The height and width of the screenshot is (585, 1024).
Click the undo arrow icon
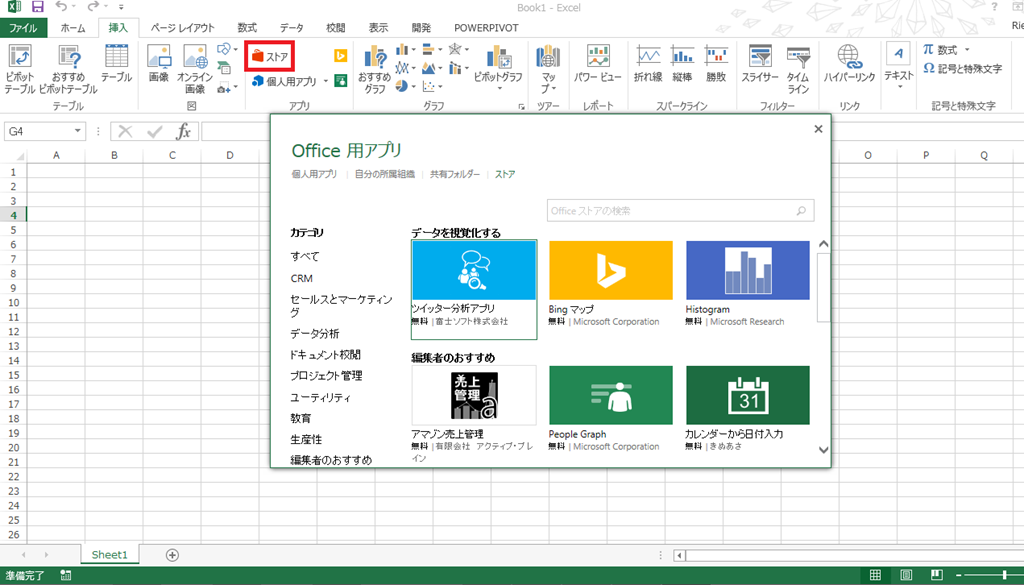[x=61, y=7]
